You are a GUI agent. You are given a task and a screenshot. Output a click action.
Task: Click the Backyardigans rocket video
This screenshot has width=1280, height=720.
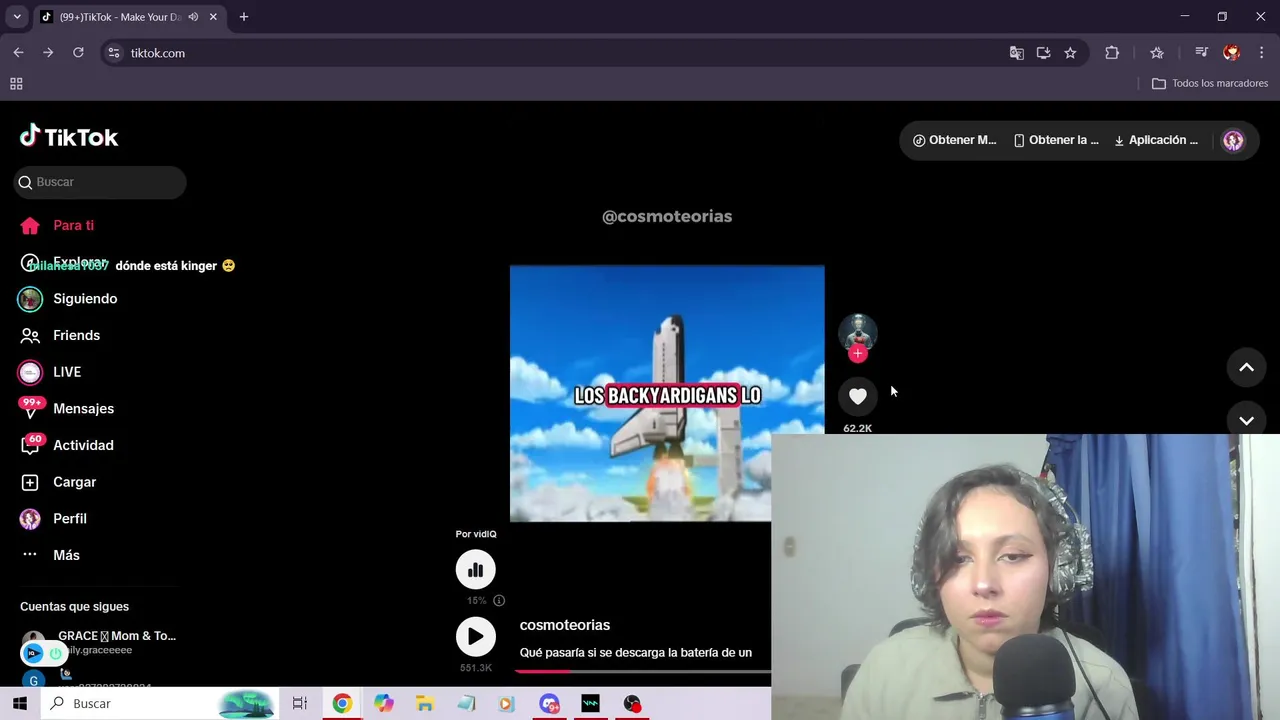667,393
